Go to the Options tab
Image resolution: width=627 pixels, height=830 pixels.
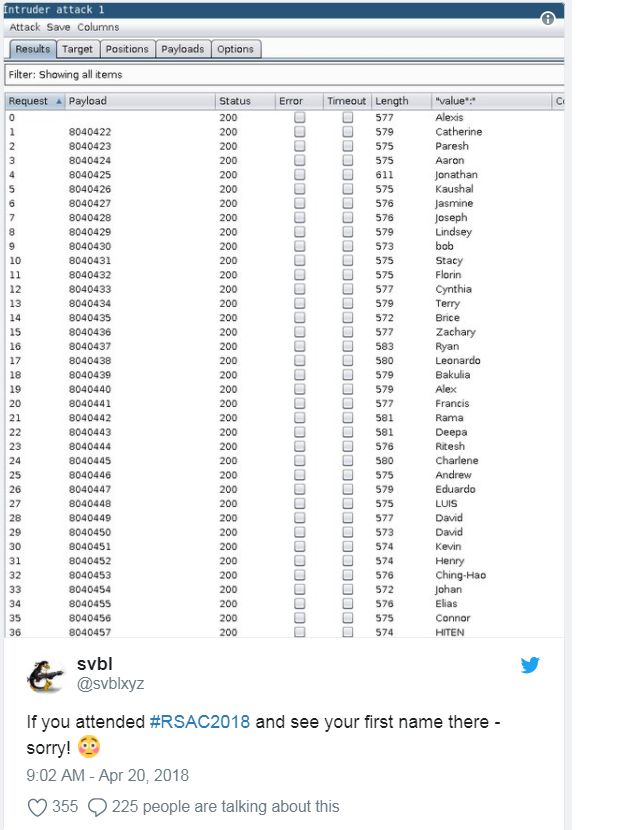pos(235,49)
